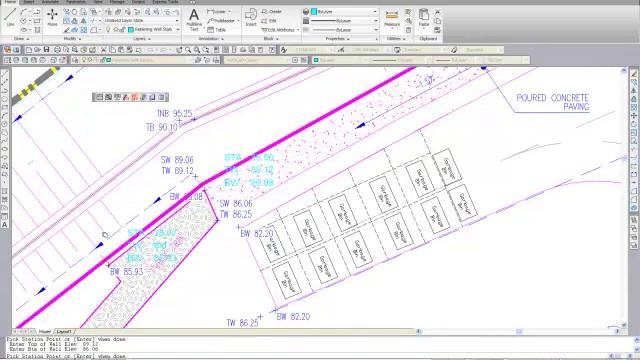
Task: Select the Line tool in Draw panel
Action: tap(10, 17)
